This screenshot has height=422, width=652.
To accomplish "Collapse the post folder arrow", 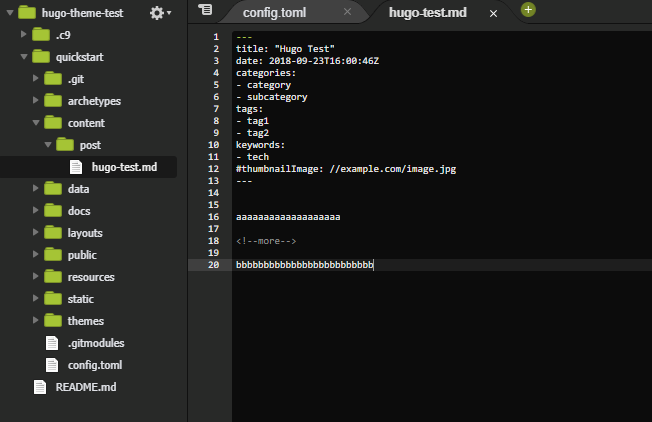I will click(x=48, y=145).
